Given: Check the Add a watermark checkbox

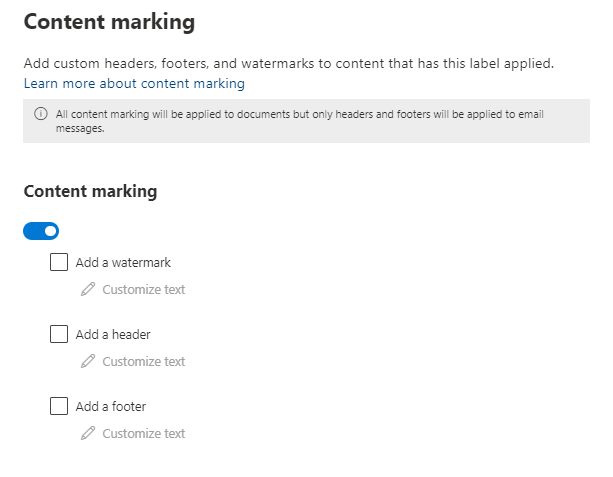Looking at the screenshot, I should 59,262.
